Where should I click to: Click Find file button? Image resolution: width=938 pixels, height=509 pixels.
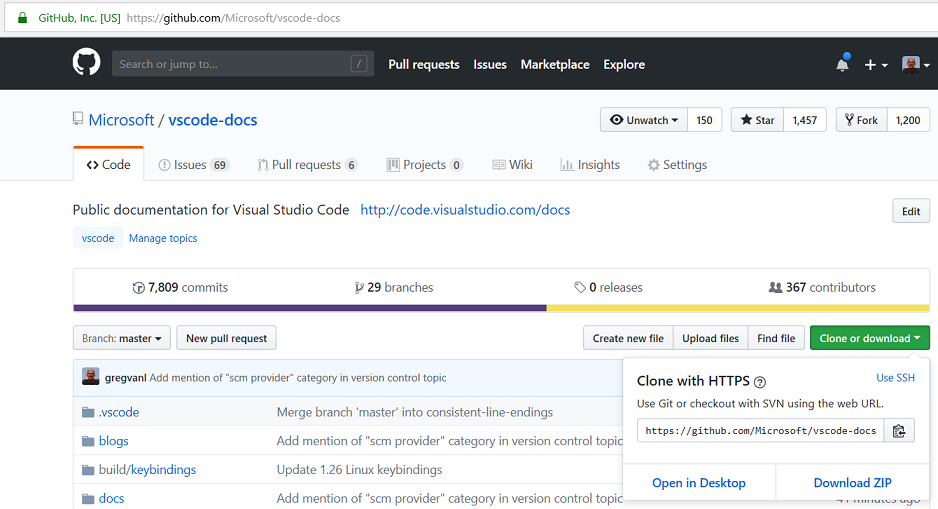tap(776, 338)
